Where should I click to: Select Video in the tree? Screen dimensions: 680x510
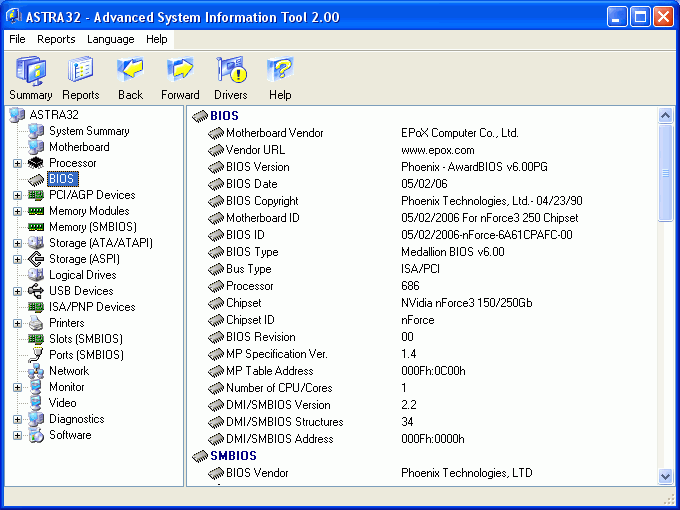(62, 403)
